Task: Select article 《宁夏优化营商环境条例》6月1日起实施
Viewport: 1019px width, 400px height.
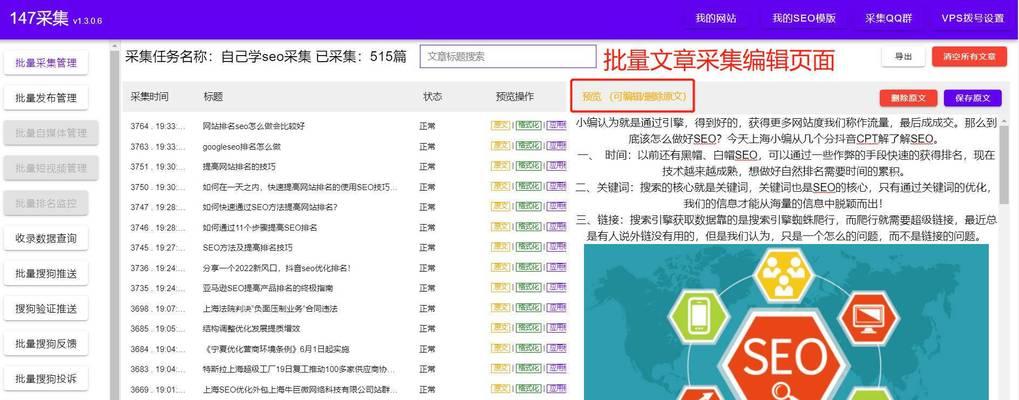Action: pyautogui.click(x=276, y=349)
